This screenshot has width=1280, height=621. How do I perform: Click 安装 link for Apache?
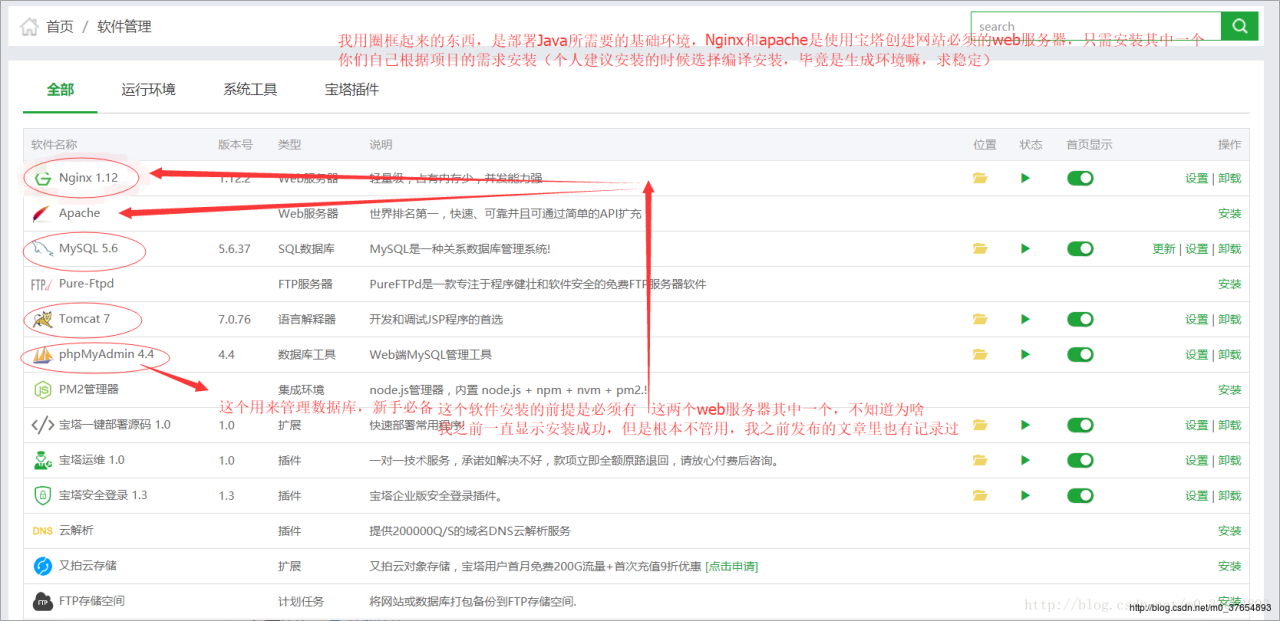click(x=1229, y=213)
